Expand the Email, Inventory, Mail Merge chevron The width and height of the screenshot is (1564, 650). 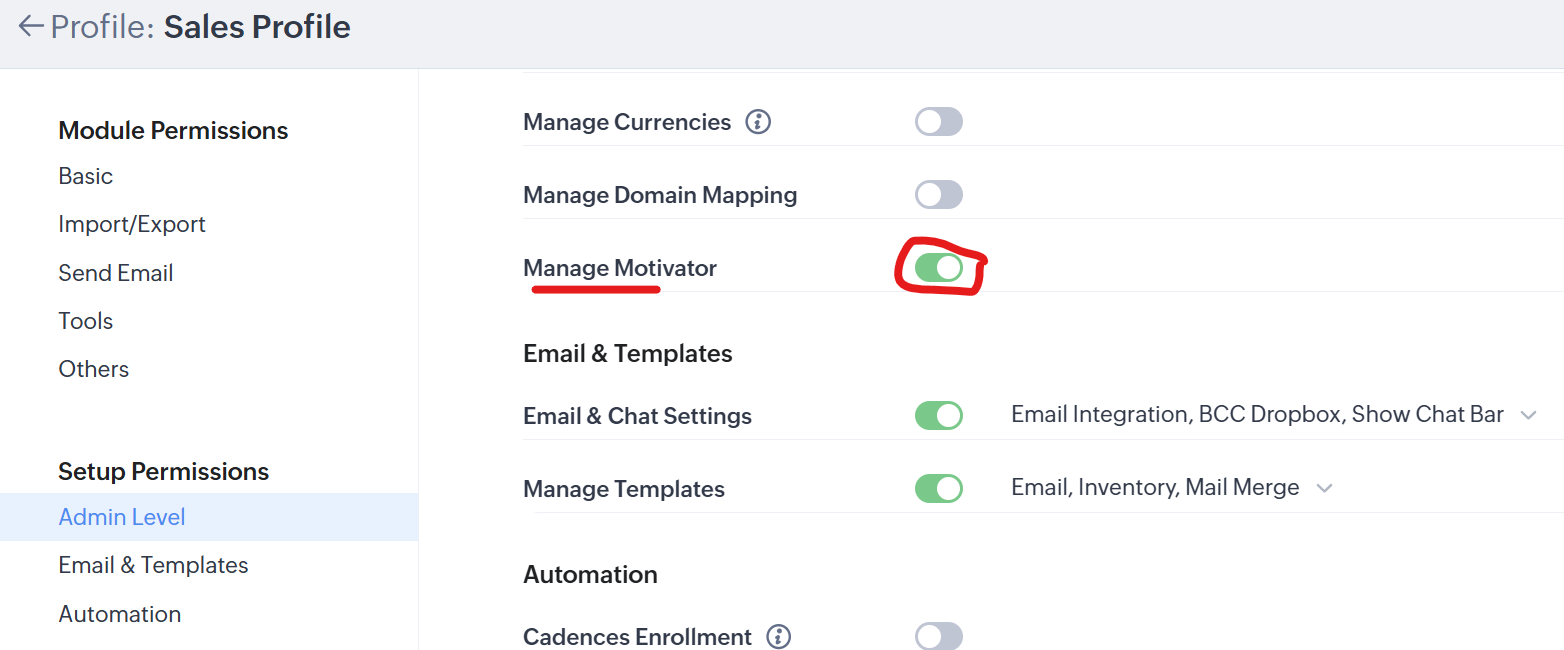[x=1325, y=489]
